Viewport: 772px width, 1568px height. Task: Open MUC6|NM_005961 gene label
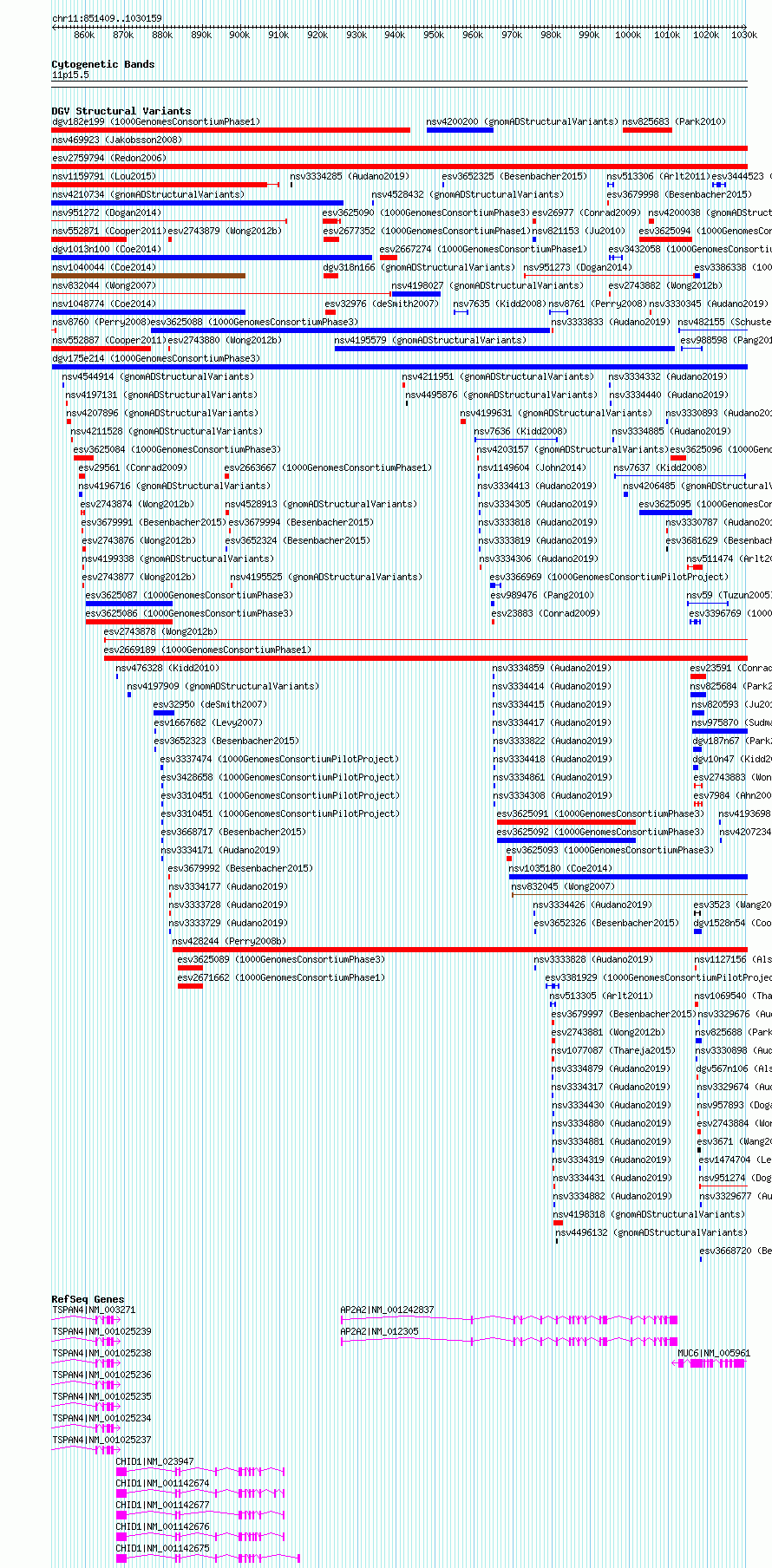click(714, 1353)
